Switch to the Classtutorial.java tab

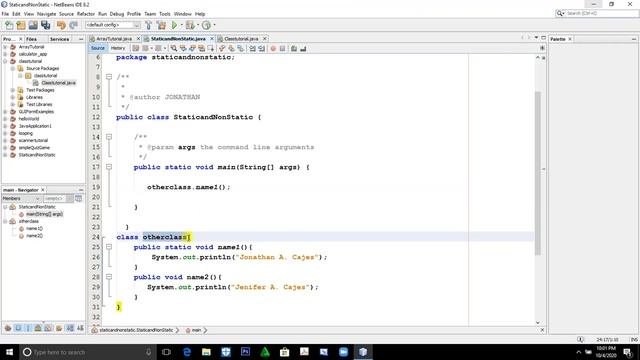pos(241,39)
